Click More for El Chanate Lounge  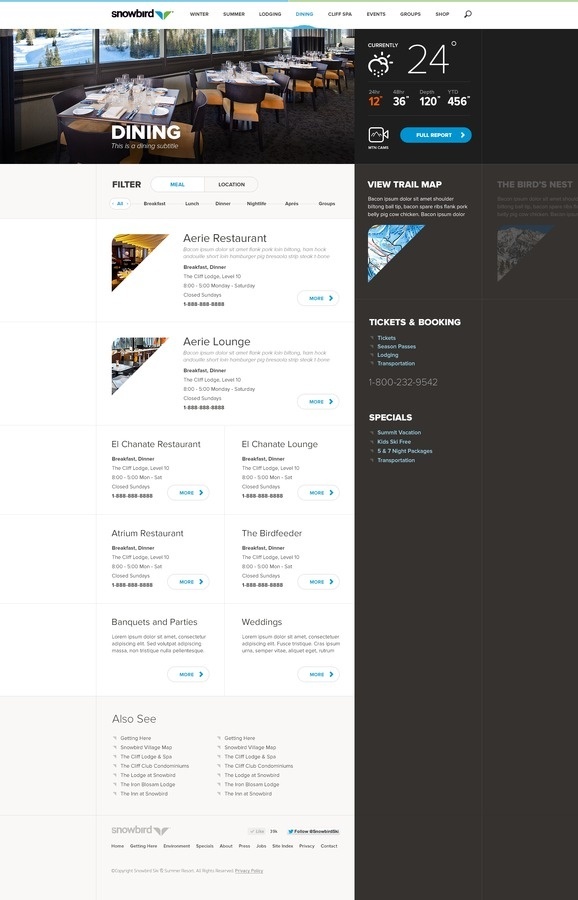click(x=319, y=492)
